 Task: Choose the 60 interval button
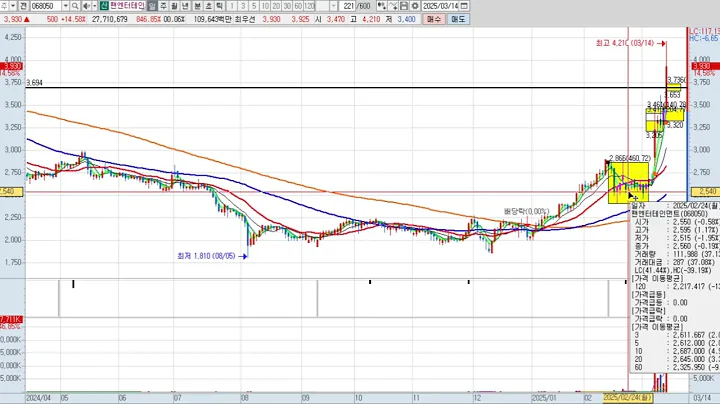coord(298,6)
